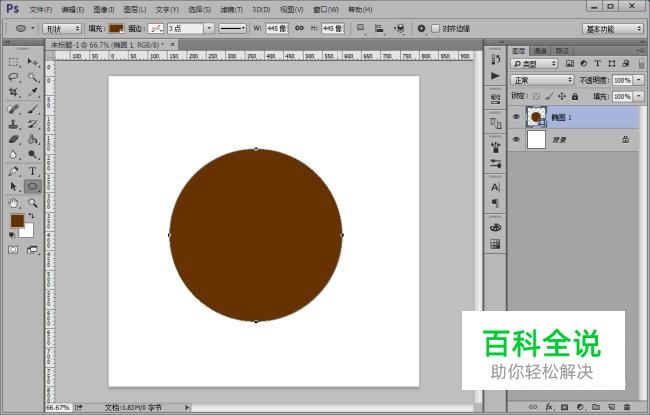Select the Rectangular Marquee tool
The height and width of the screenshot is (415, 650).
[x=13, y=62]
